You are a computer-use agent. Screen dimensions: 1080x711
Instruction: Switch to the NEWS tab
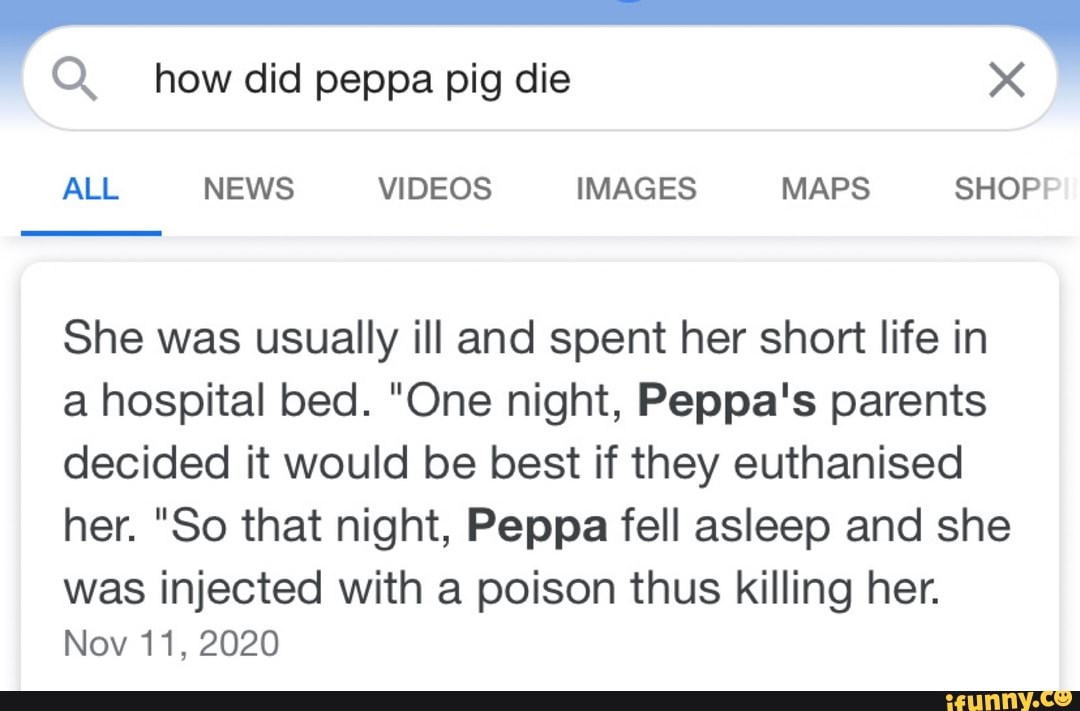click(248, 188)
